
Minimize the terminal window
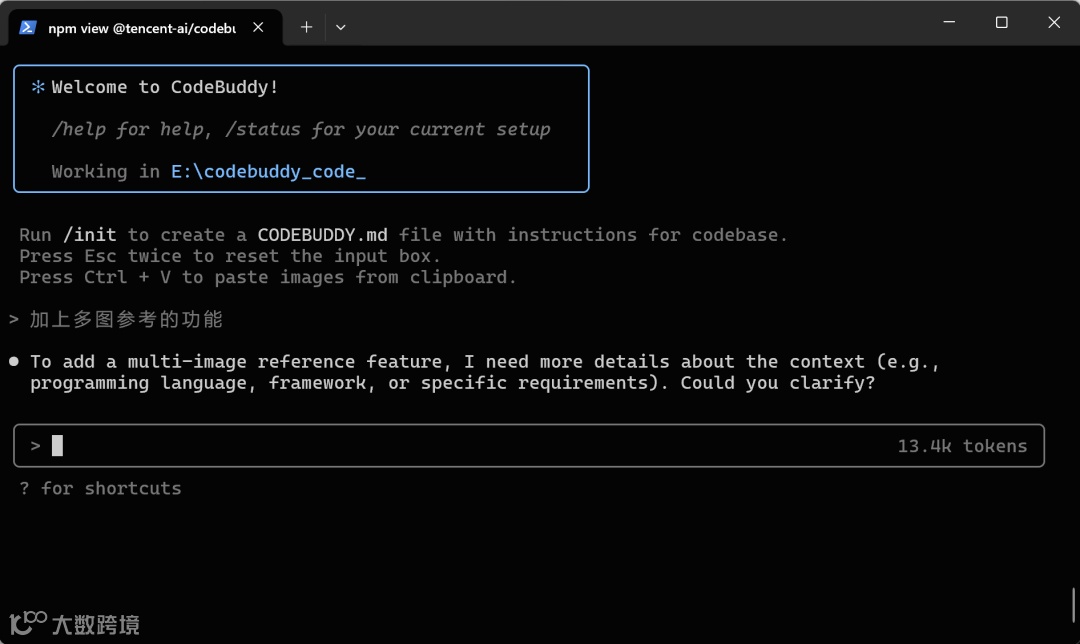coord(949,22)
